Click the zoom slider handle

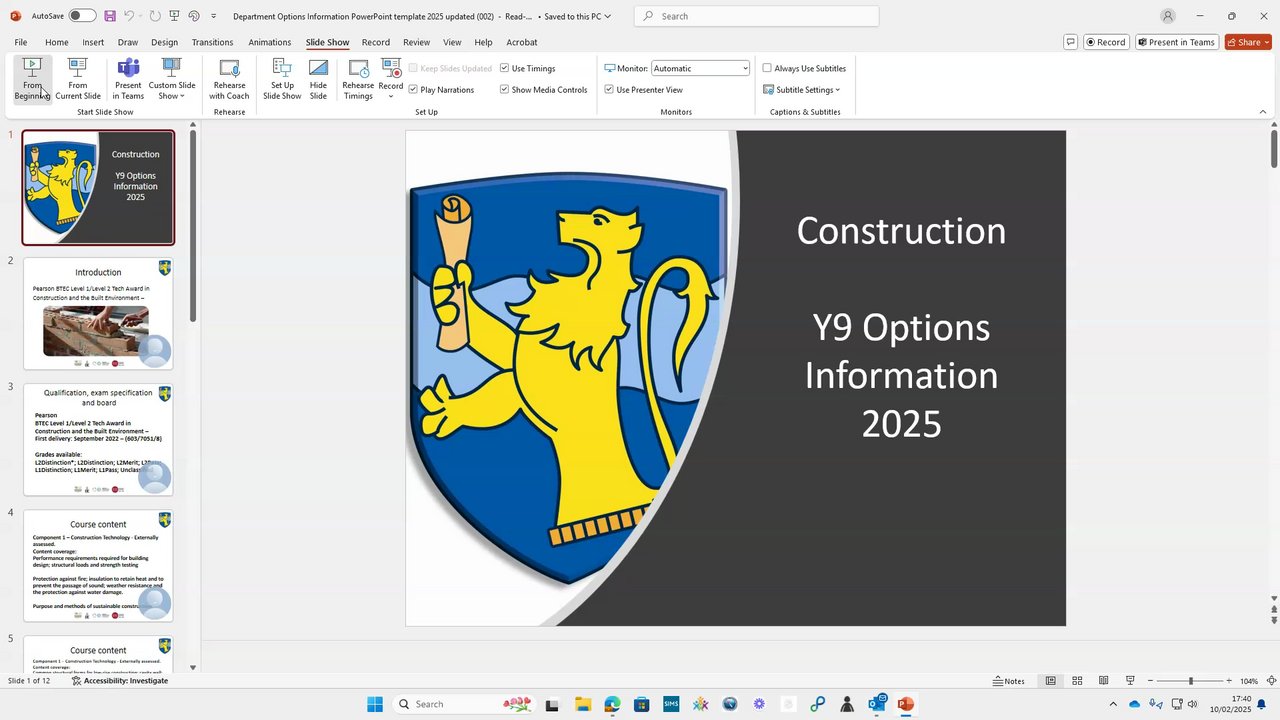(1190, 681)
